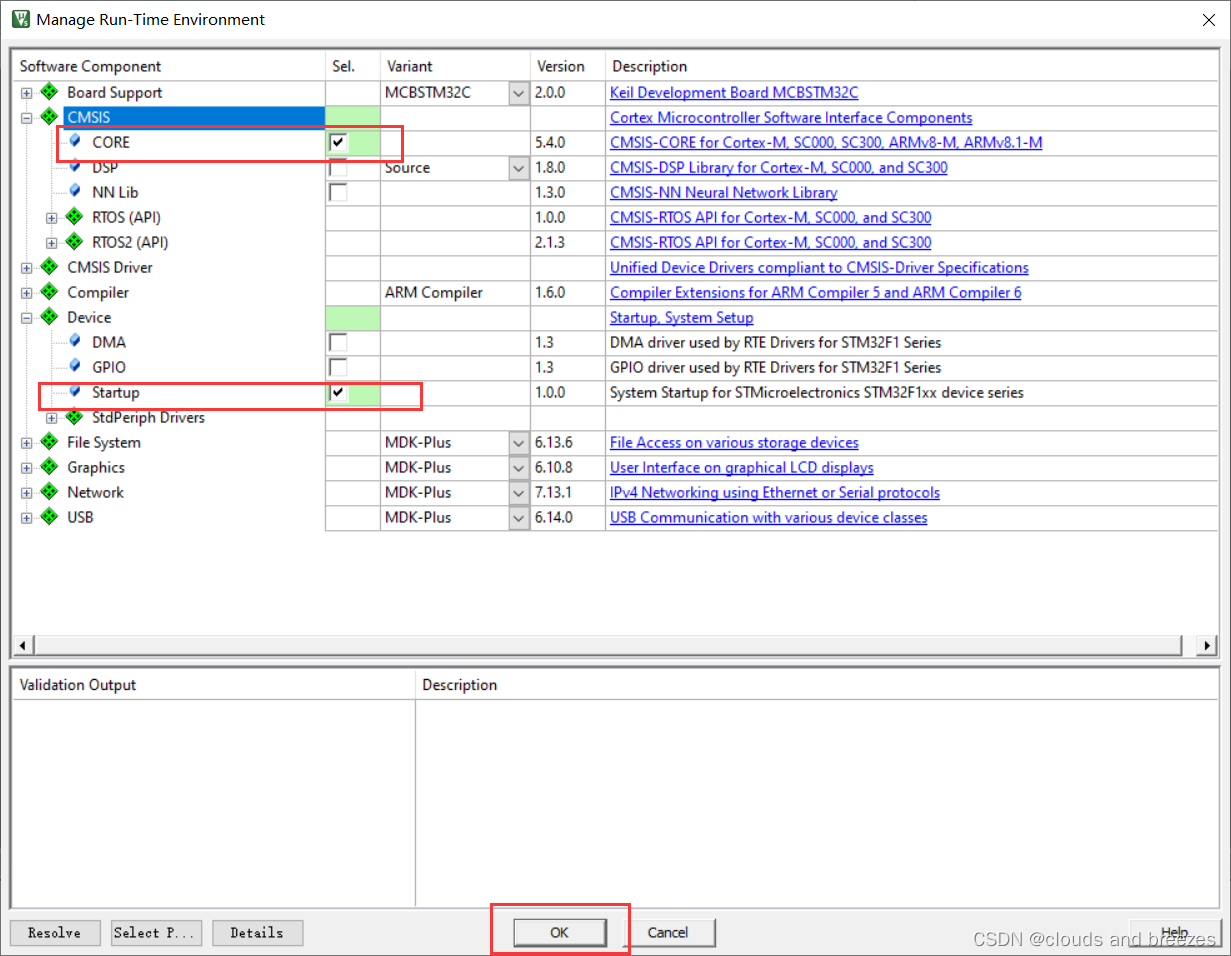Expand the USB tree node
1231x956 pixels.
click(27, 518)
